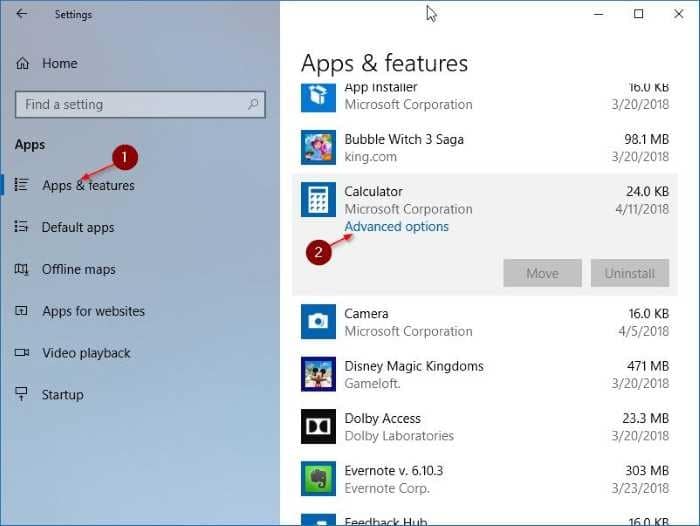The width and height of the screenshot is (700, 526).
Task: Click the 23.3 MB size value
Action: [x=646, y=418]
